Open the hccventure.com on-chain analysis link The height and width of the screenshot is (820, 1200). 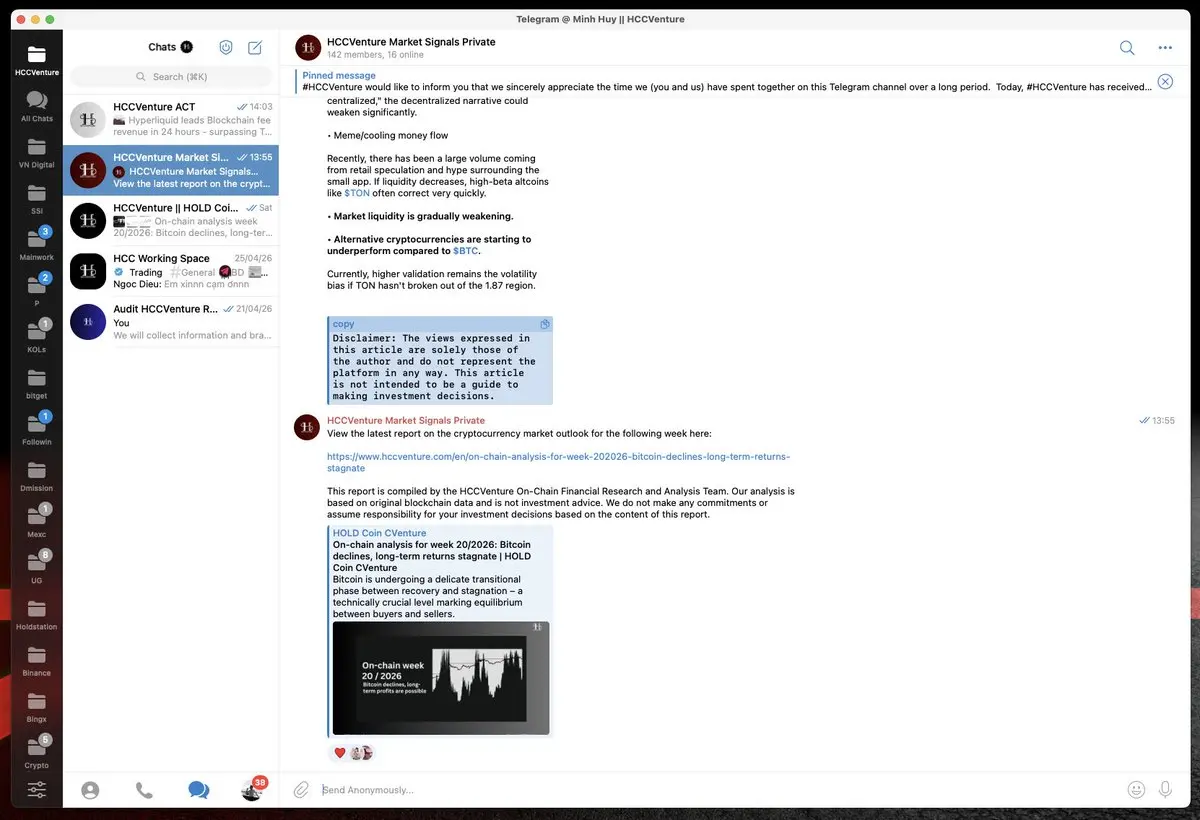pyautogui.click(x=558, y=462)
